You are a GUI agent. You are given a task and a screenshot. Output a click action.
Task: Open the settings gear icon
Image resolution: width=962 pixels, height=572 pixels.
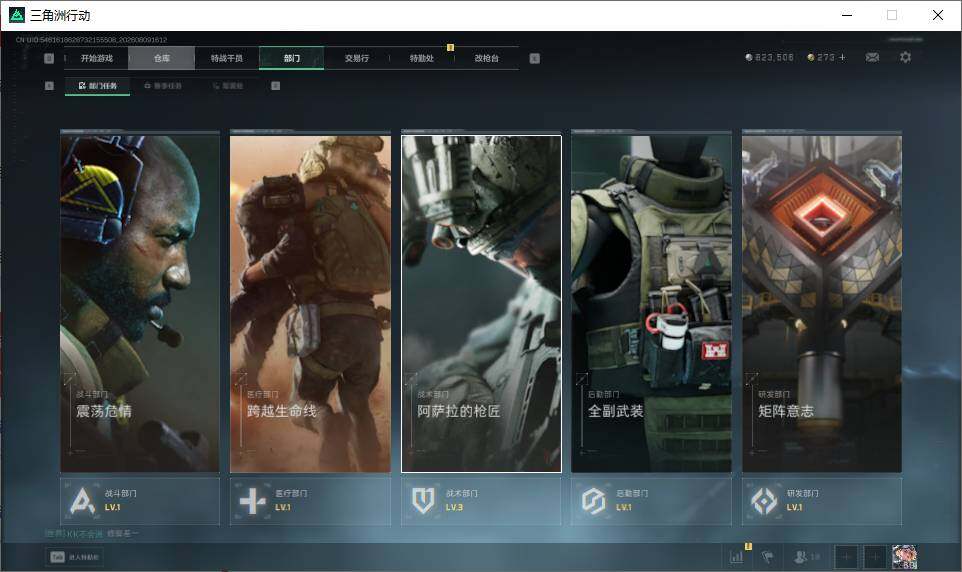pyautogui.click(x=905, y=57)
